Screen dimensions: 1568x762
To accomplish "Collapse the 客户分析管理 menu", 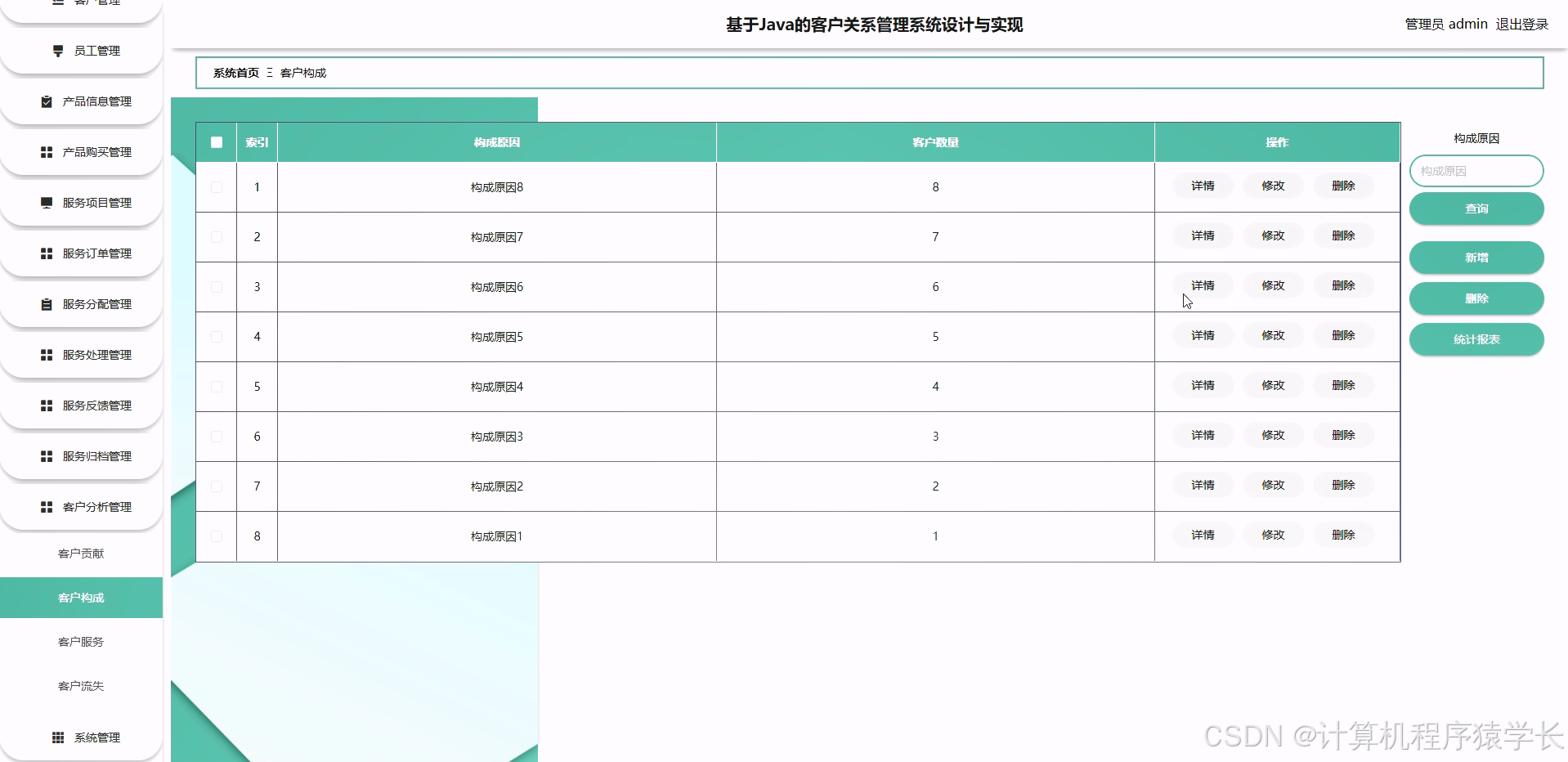I will click(x=81, y=507).
